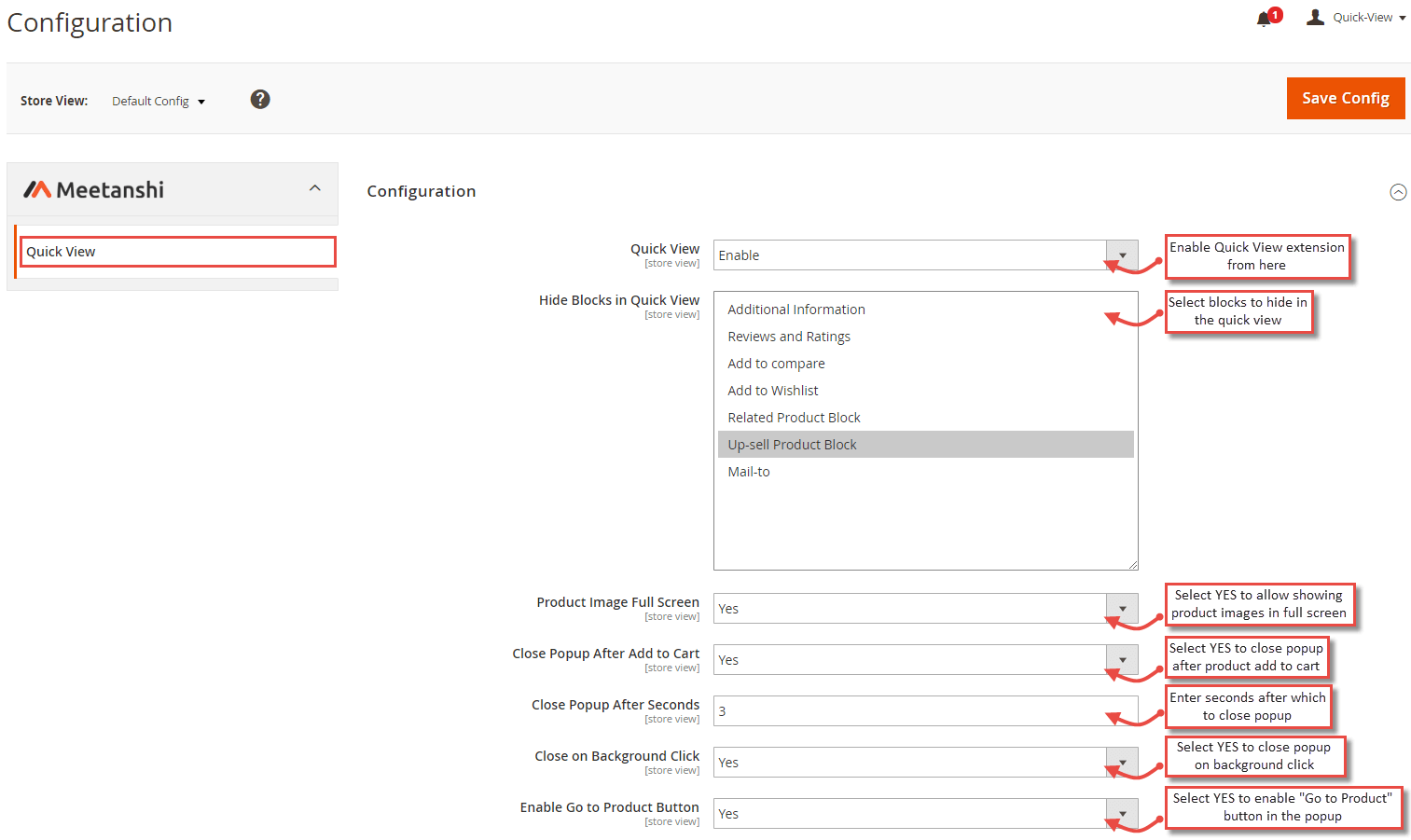
Task: Open the notifications bell
Action: point(1265,17)
